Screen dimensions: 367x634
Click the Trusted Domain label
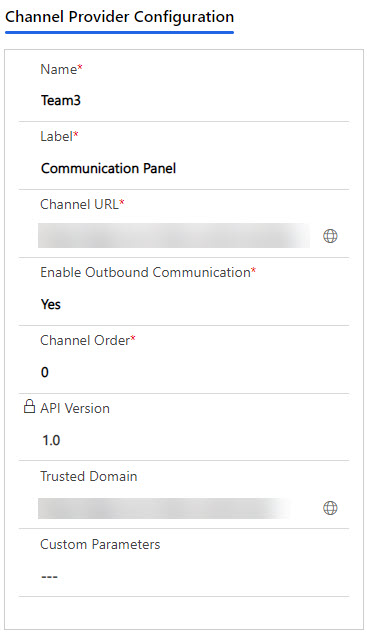pyautogui.click(x=89, y=476)
